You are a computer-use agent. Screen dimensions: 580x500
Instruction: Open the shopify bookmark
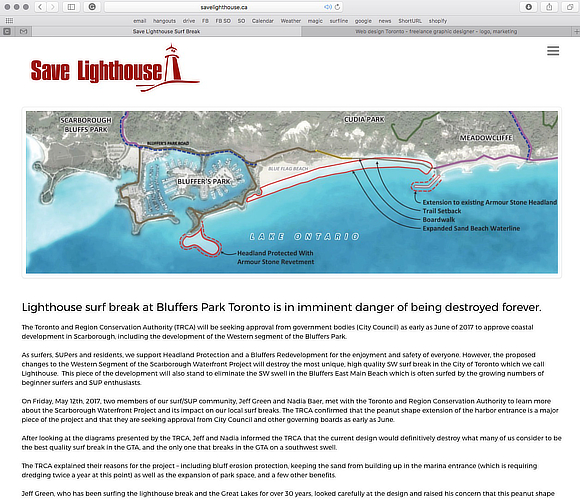438,21
